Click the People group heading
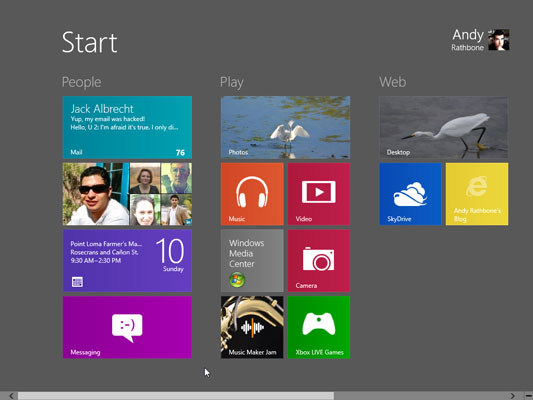533x400 pixels. pyautogui.click(x=82, y=82)
